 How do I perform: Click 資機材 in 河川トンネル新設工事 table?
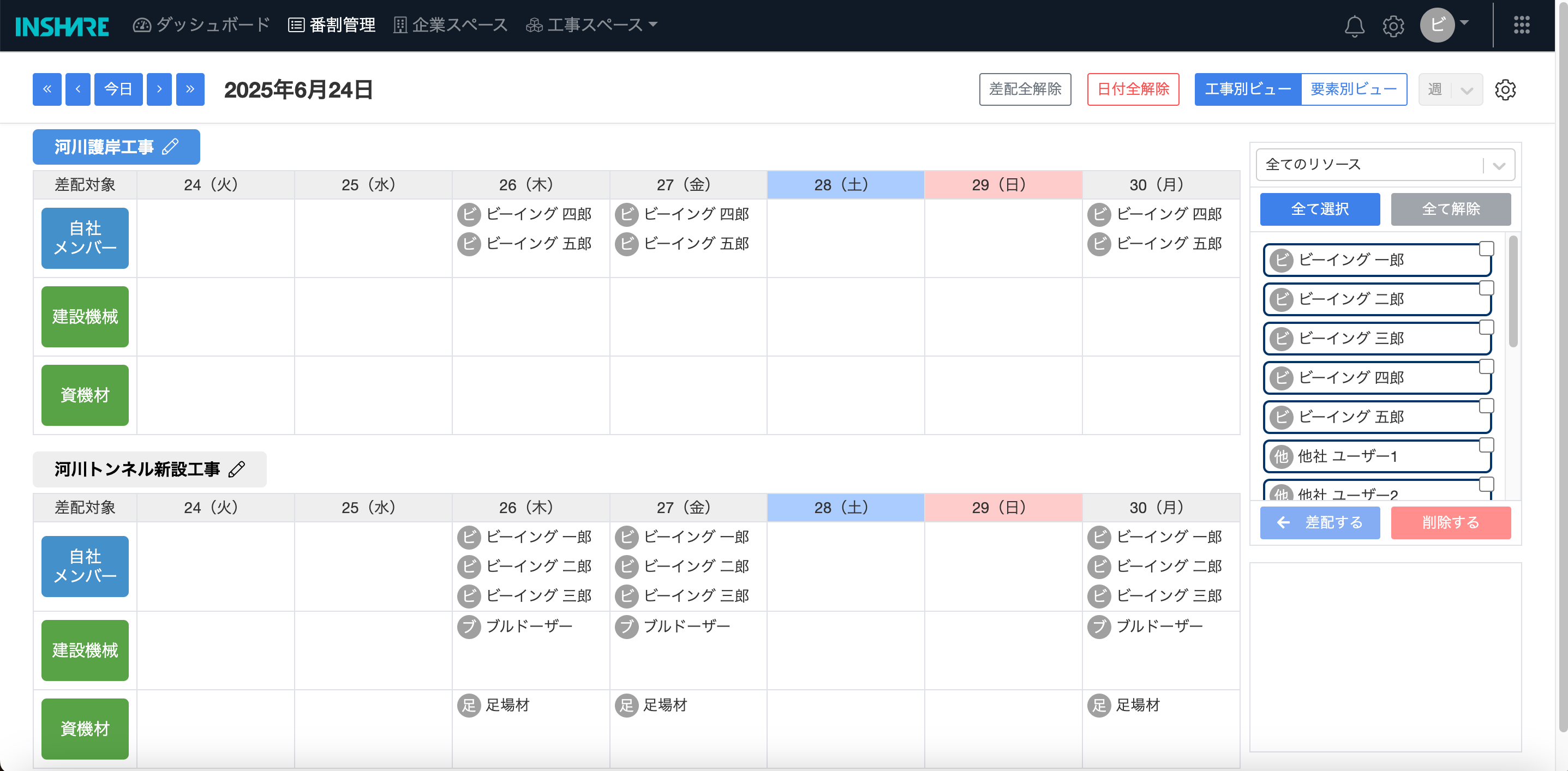[85, 729]
